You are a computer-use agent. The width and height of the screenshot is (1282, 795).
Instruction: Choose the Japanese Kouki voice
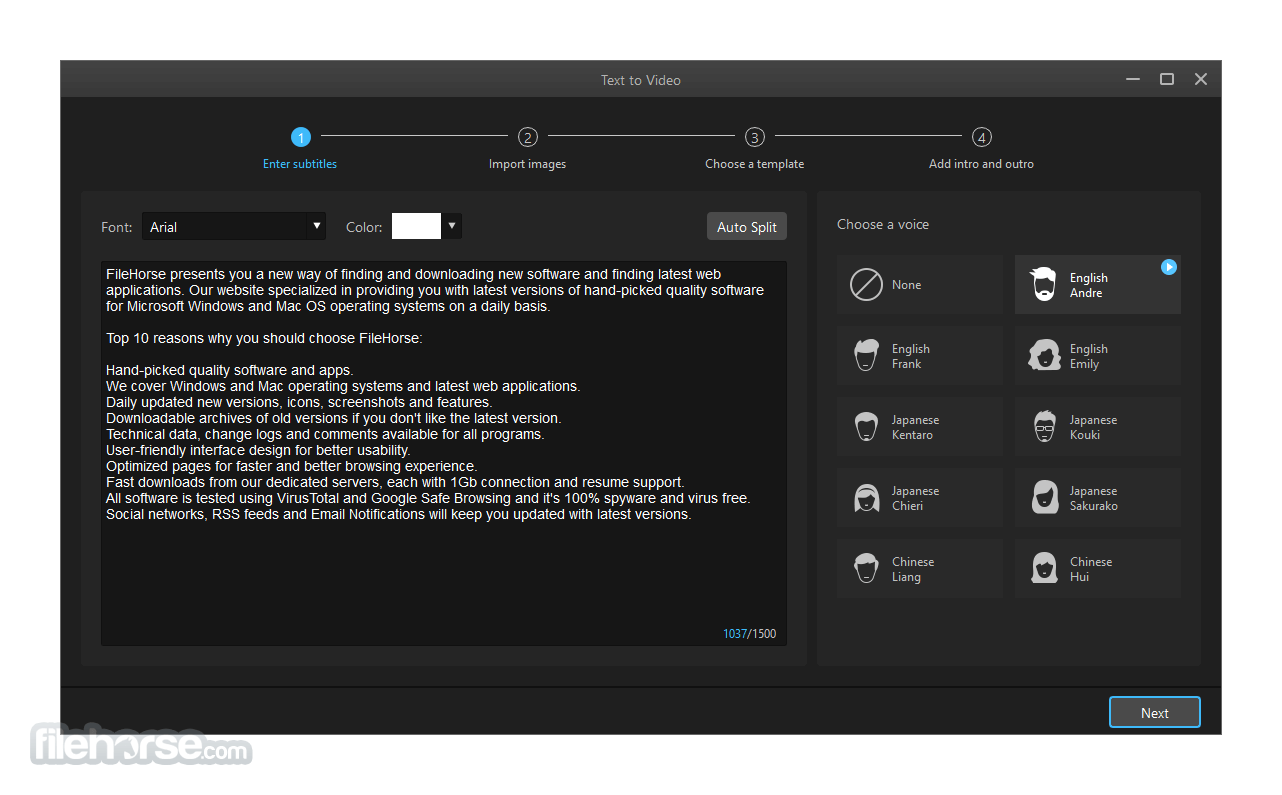[1097, 427]
